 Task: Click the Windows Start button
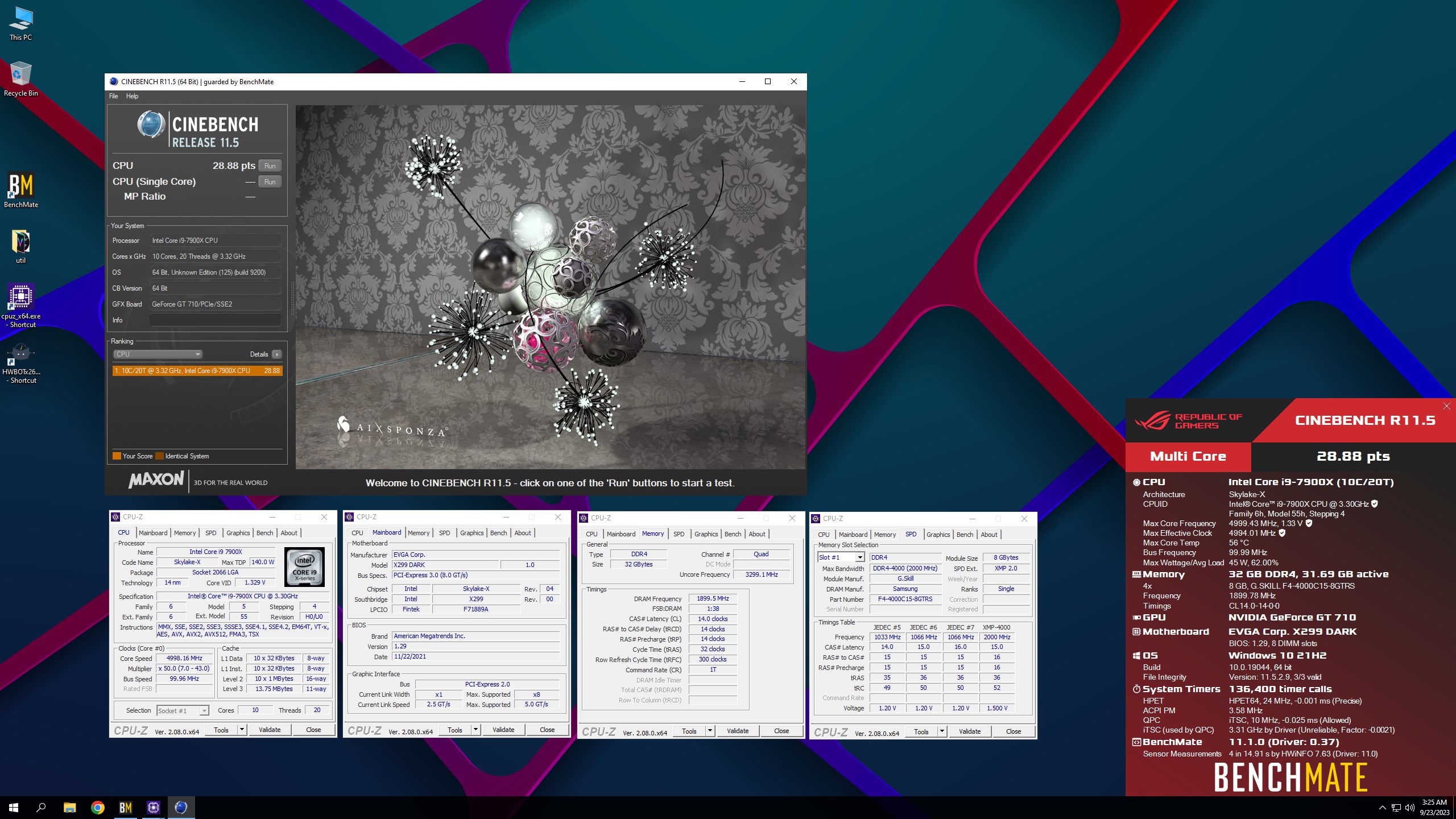(14, 808)
